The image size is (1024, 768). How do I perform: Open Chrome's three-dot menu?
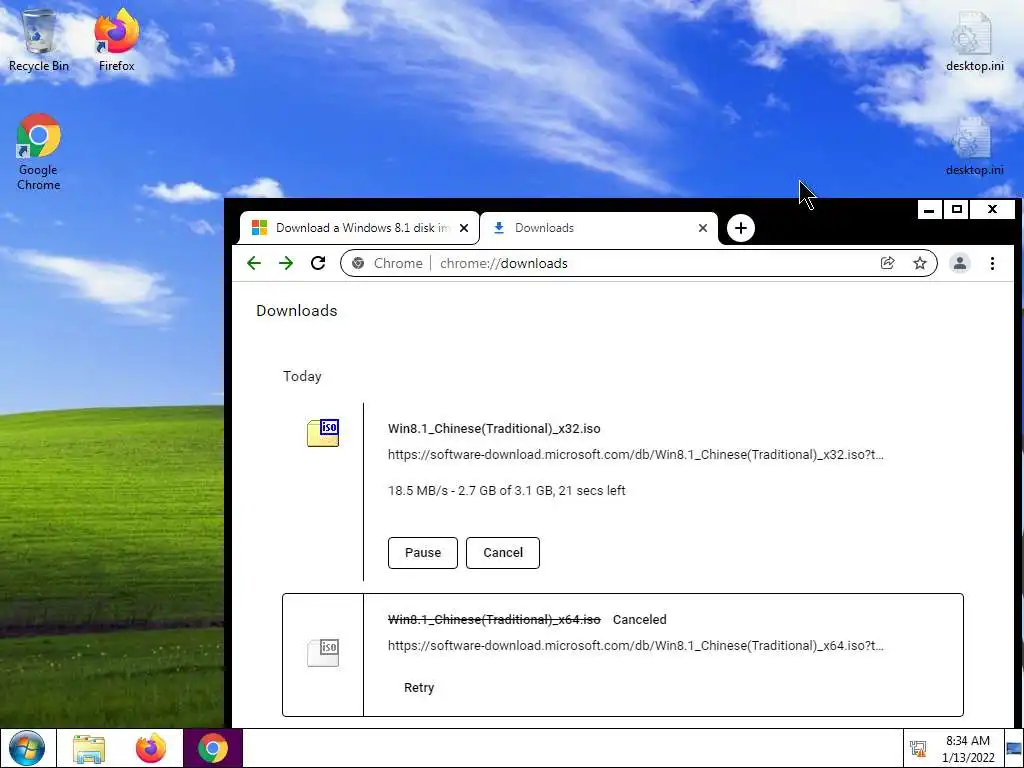(x=992, y=263)
